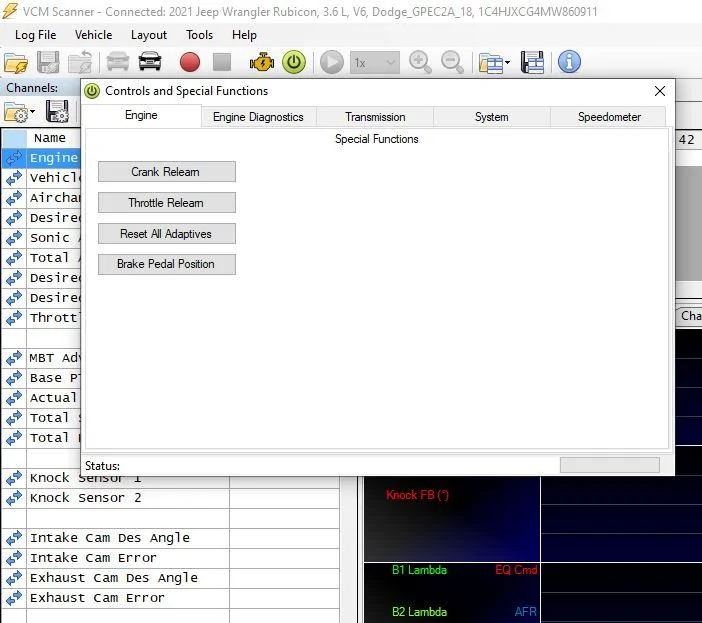Click the Throttle Relearn button
Viewport: 702px width, 623px height.
(167, 203)
